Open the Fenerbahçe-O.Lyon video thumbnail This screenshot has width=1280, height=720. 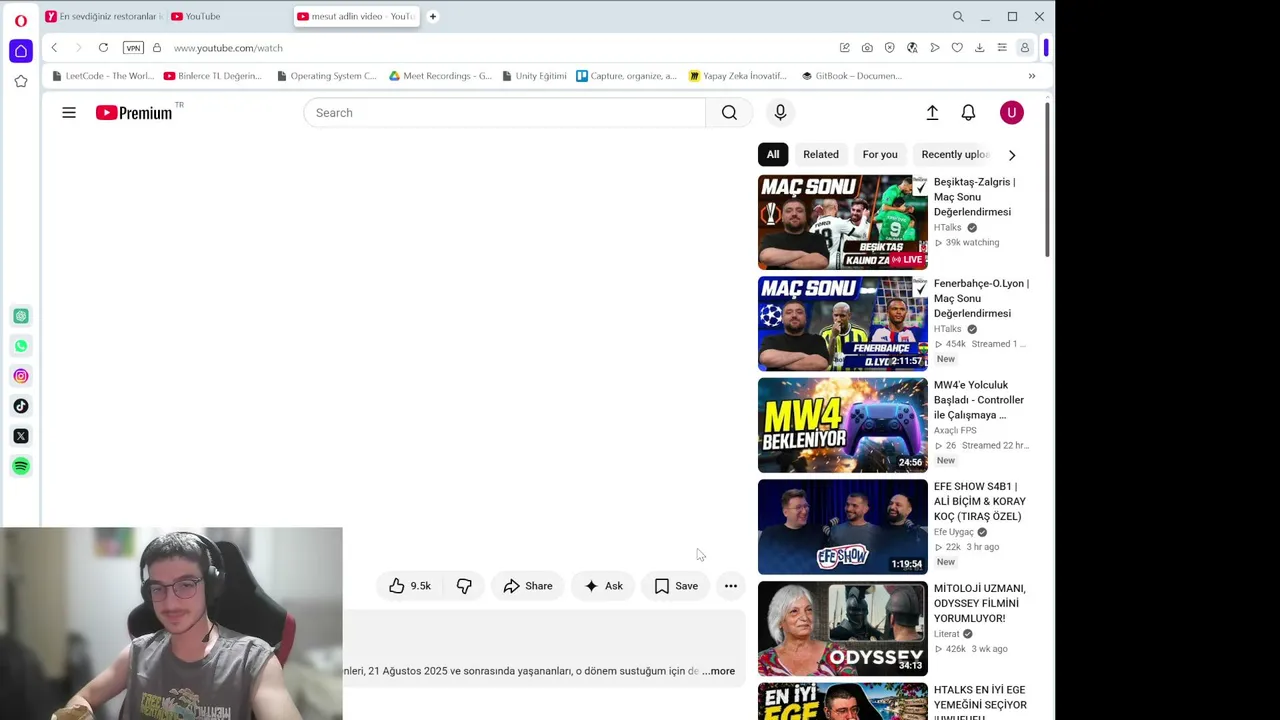click(x=842, y=324)
